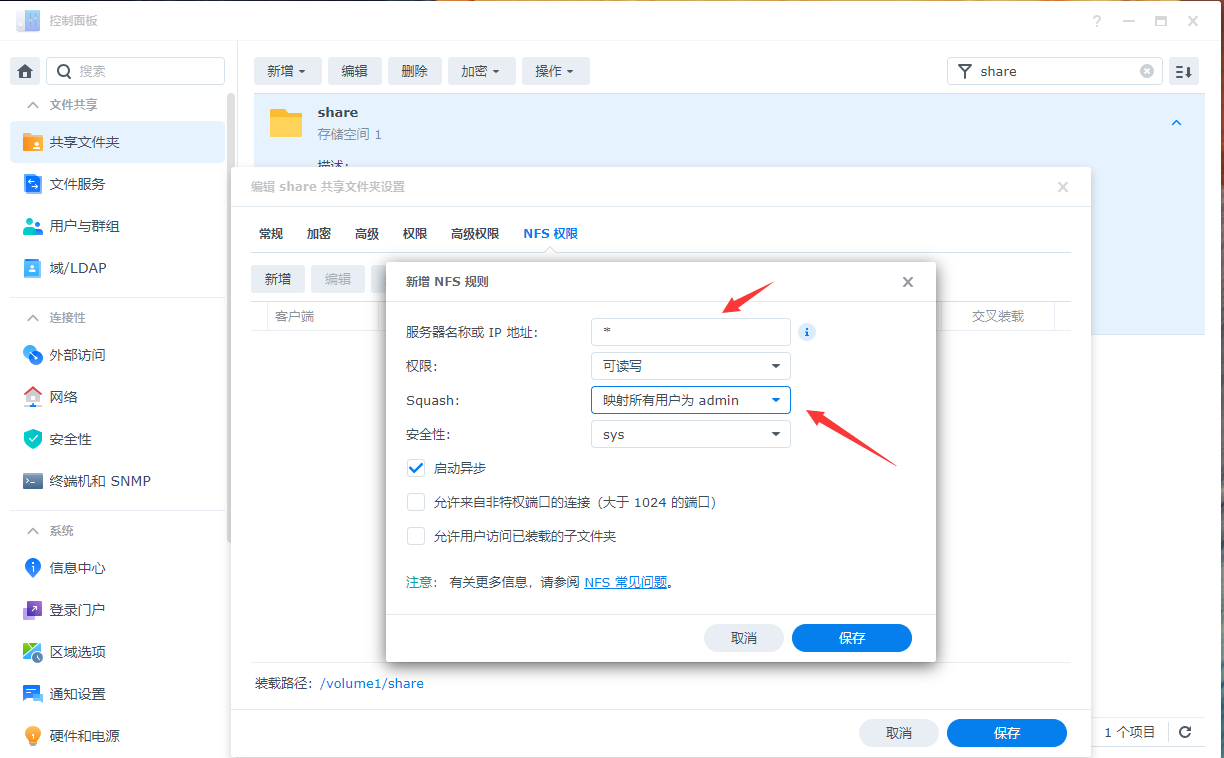Open the 操作 dropdown in toolbar
This screenshot has height=758, width=1224.
tap(555, 71)
